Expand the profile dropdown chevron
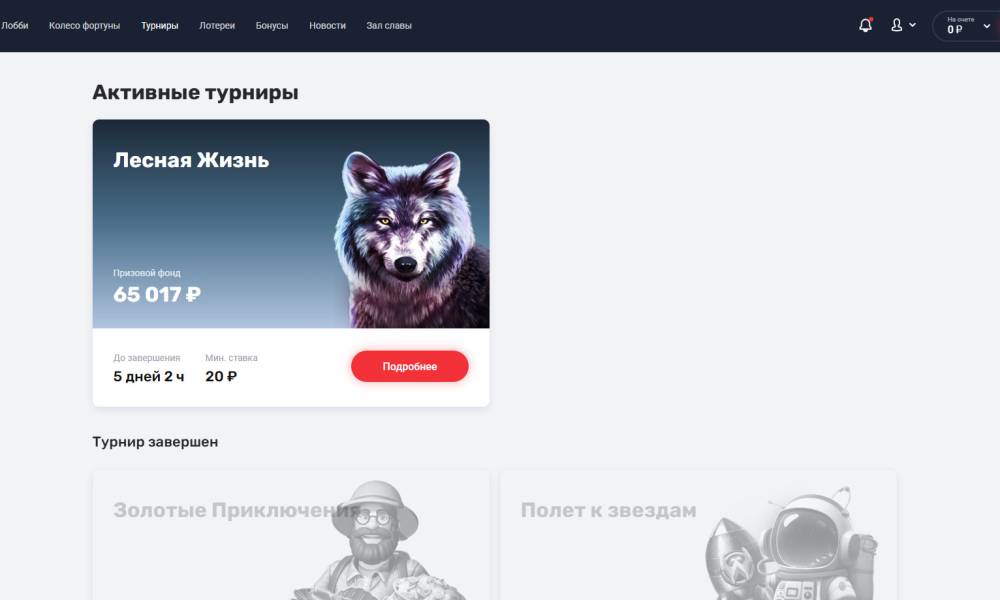 pos(913,25)
